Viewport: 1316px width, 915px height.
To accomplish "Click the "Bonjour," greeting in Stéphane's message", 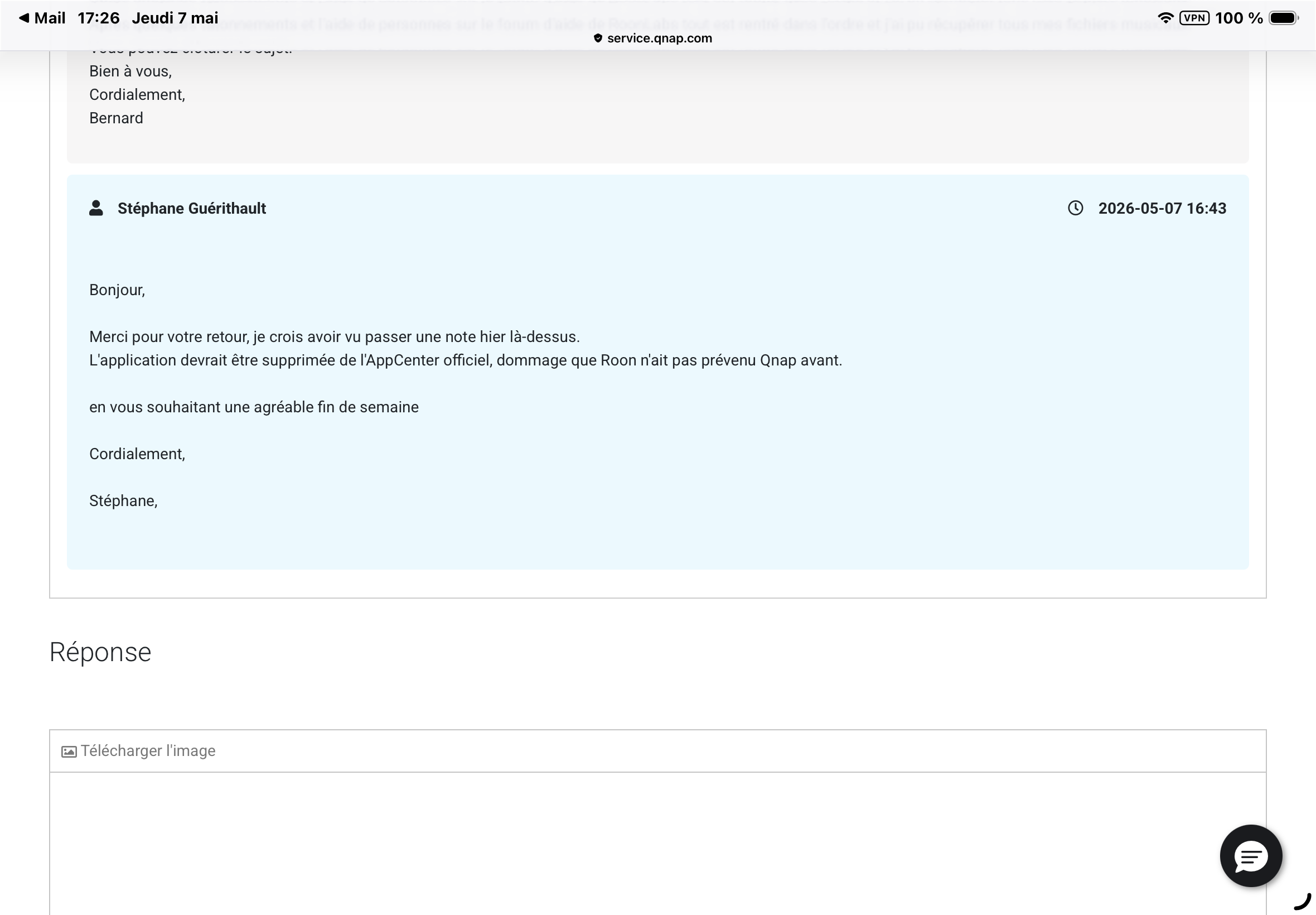I will pyautogui.click(x=117, y=290).
